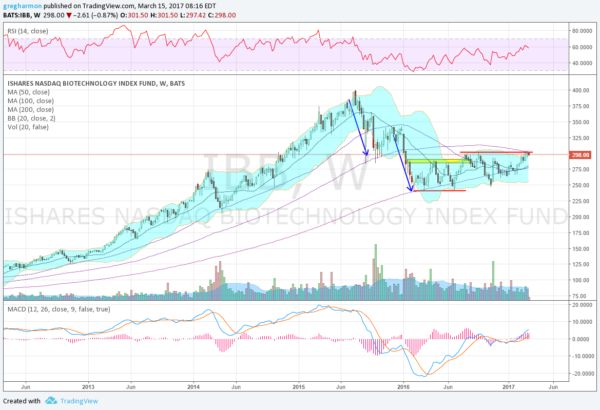Select the RSI (14, close) indicator label

(x=28, y=31)
